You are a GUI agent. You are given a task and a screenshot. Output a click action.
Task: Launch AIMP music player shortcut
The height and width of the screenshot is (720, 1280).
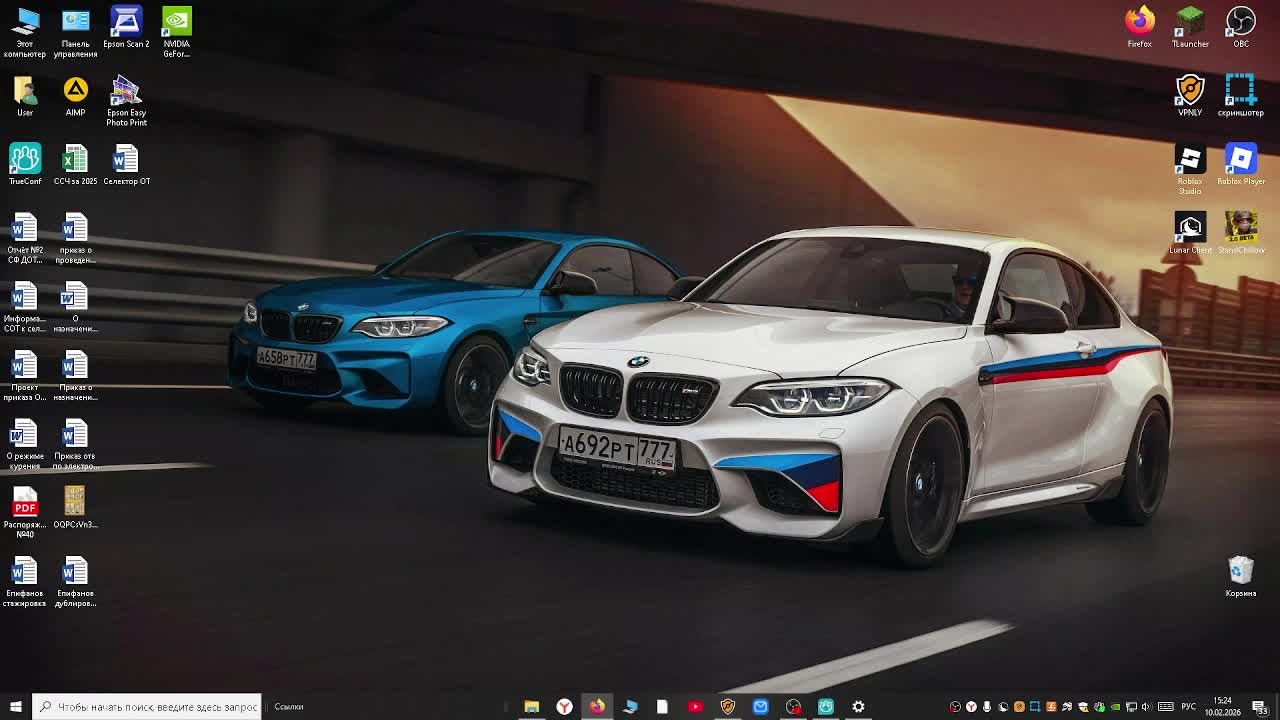tap(75, 96)
